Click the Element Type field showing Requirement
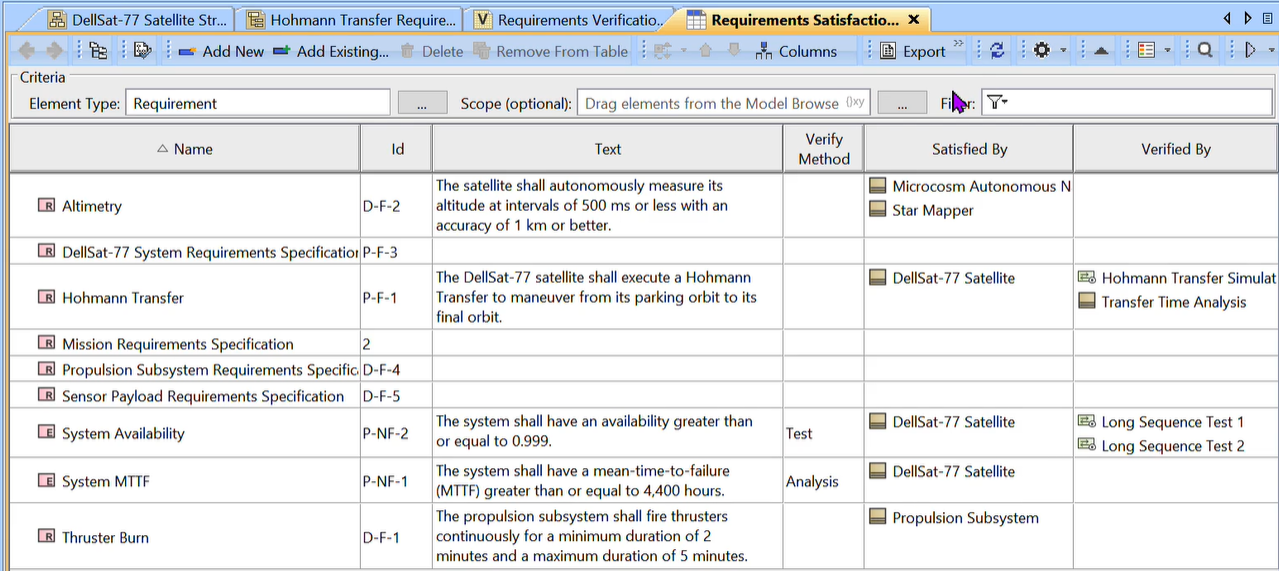This screenshot has height=571, width=1279. [x=258, y=103]
